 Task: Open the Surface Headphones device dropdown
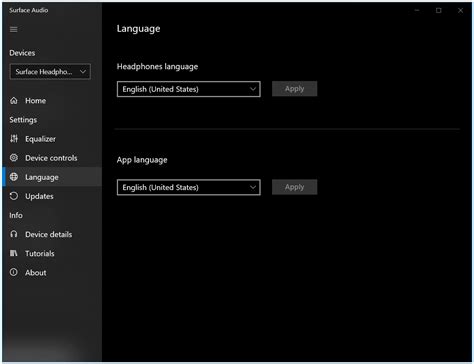pos(50,72)
